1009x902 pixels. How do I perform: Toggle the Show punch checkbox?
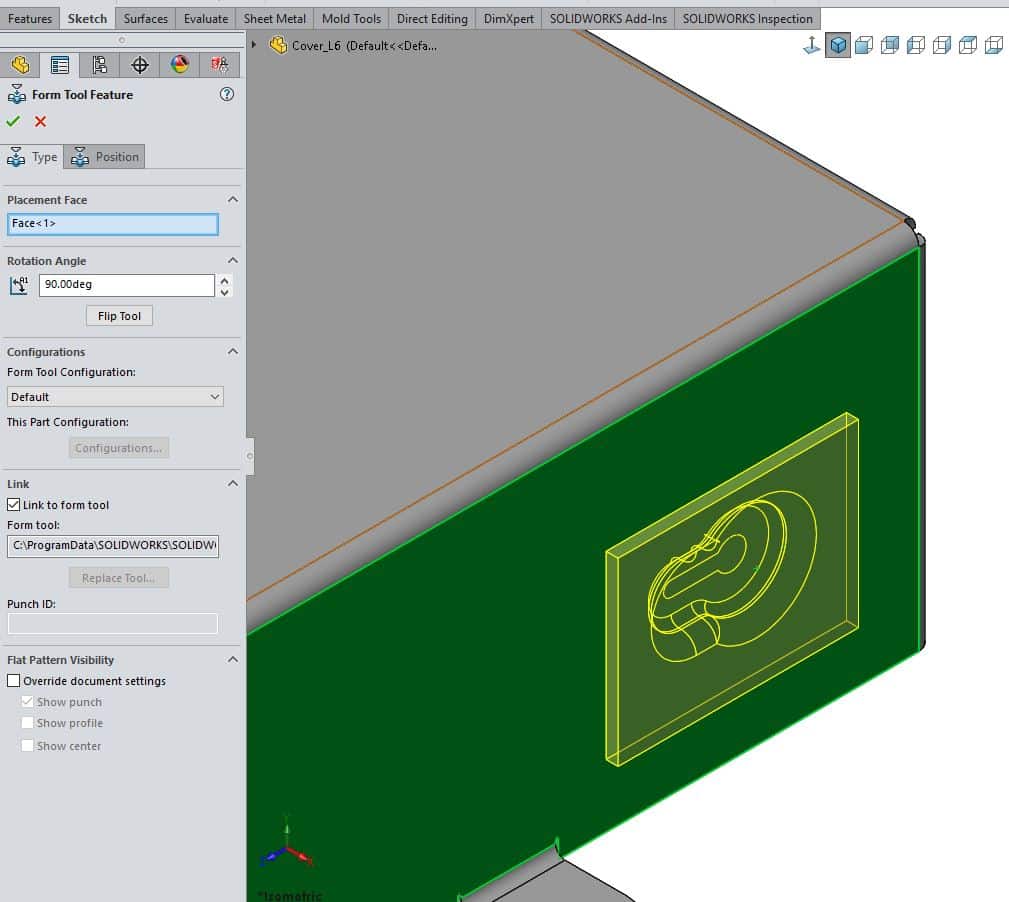tap(27, 702)
